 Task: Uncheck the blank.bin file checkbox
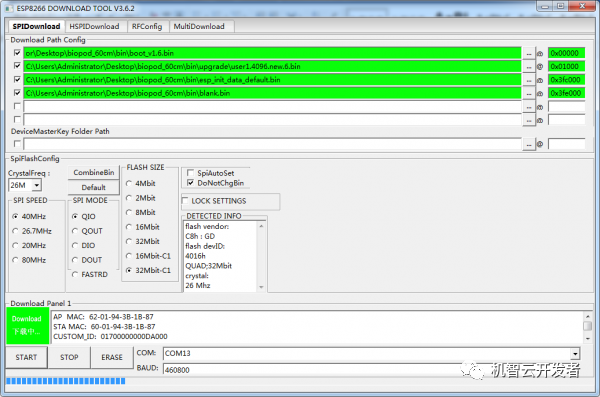17,93
